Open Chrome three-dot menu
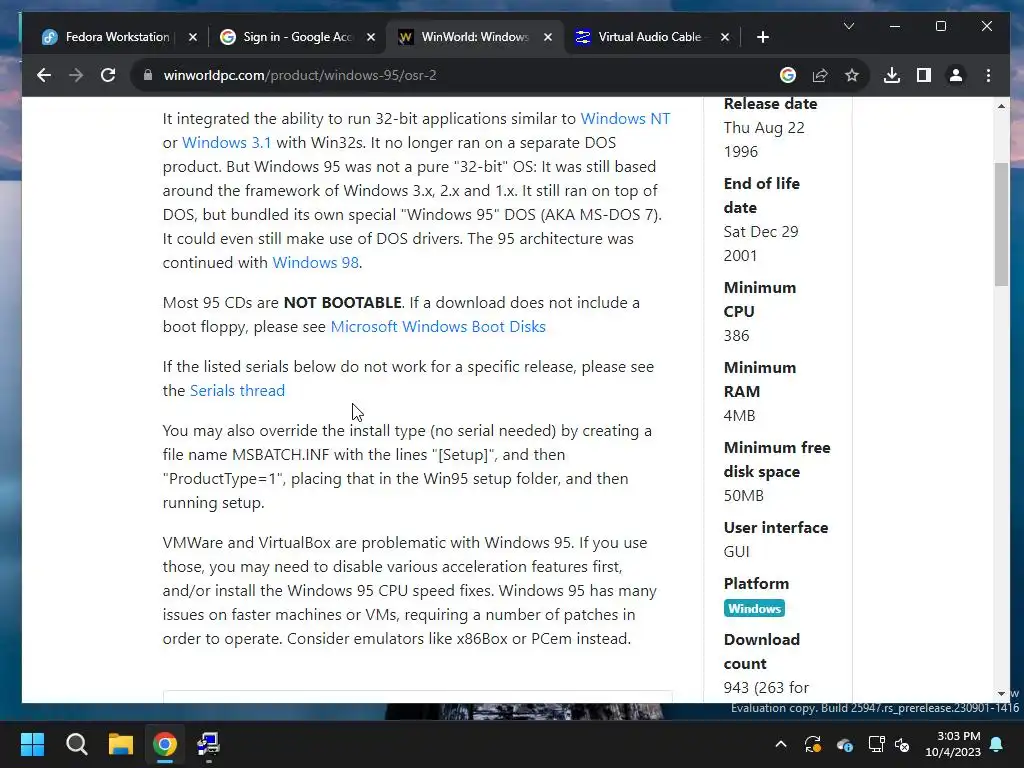Viewport: 1024px width, 768px height. [988, 75]
